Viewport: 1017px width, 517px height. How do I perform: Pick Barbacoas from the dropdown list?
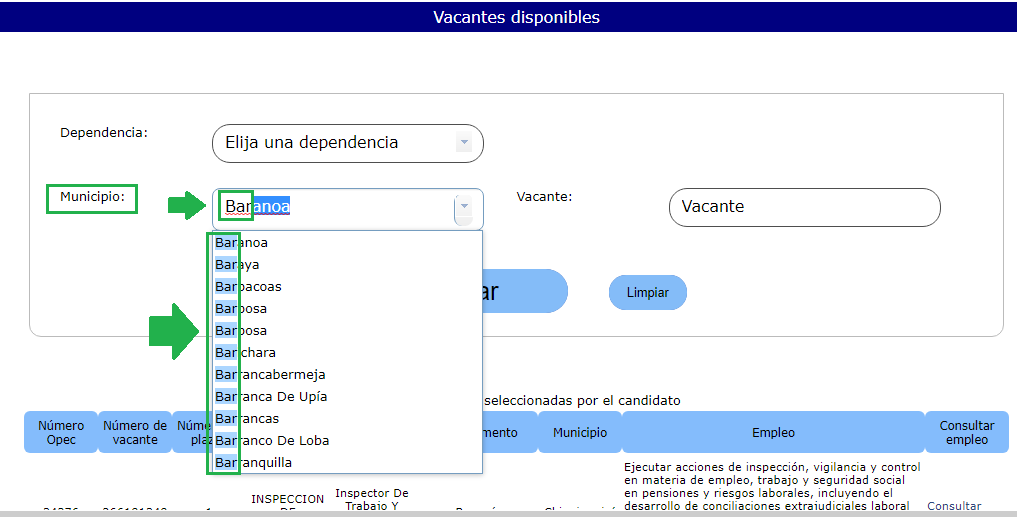[249, 287]
